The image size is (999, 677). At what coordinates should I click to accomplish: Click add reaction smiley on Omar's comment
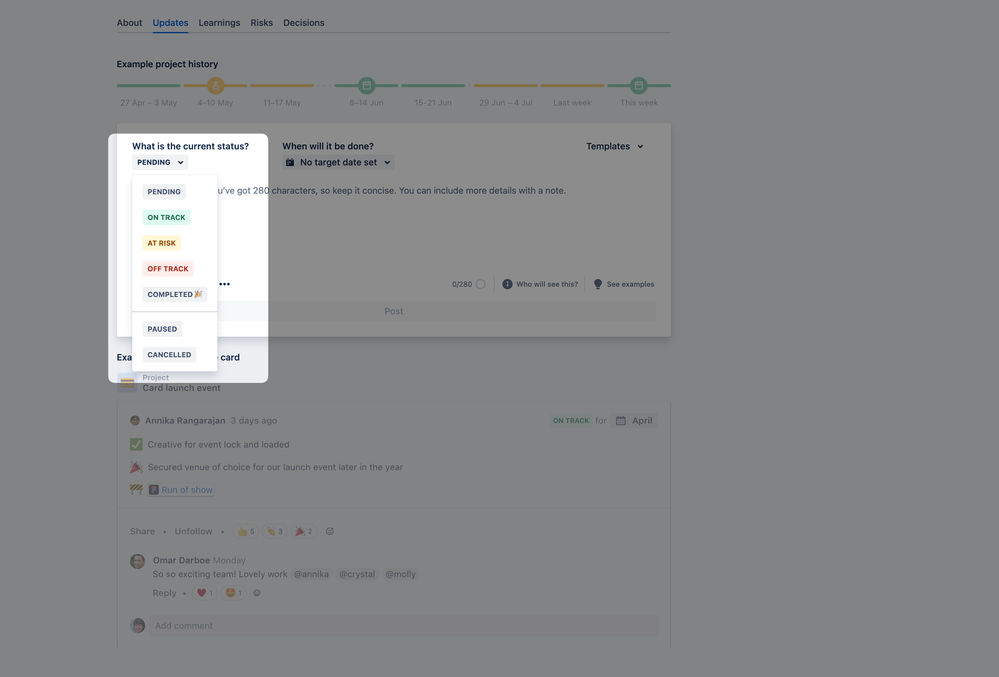coord(257,593)
